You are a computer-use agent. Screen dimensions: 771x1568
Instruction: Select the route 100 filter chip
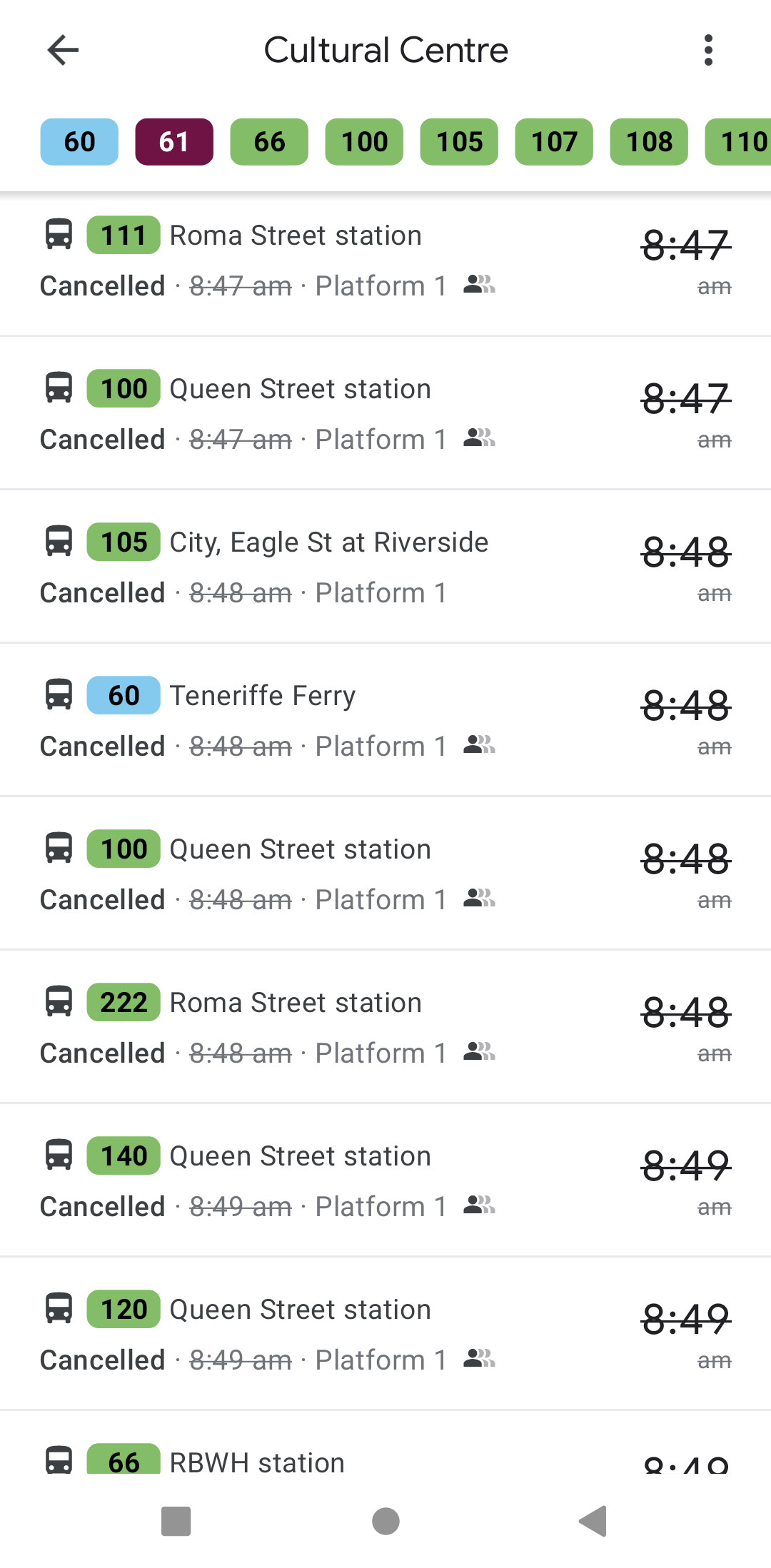364,141
